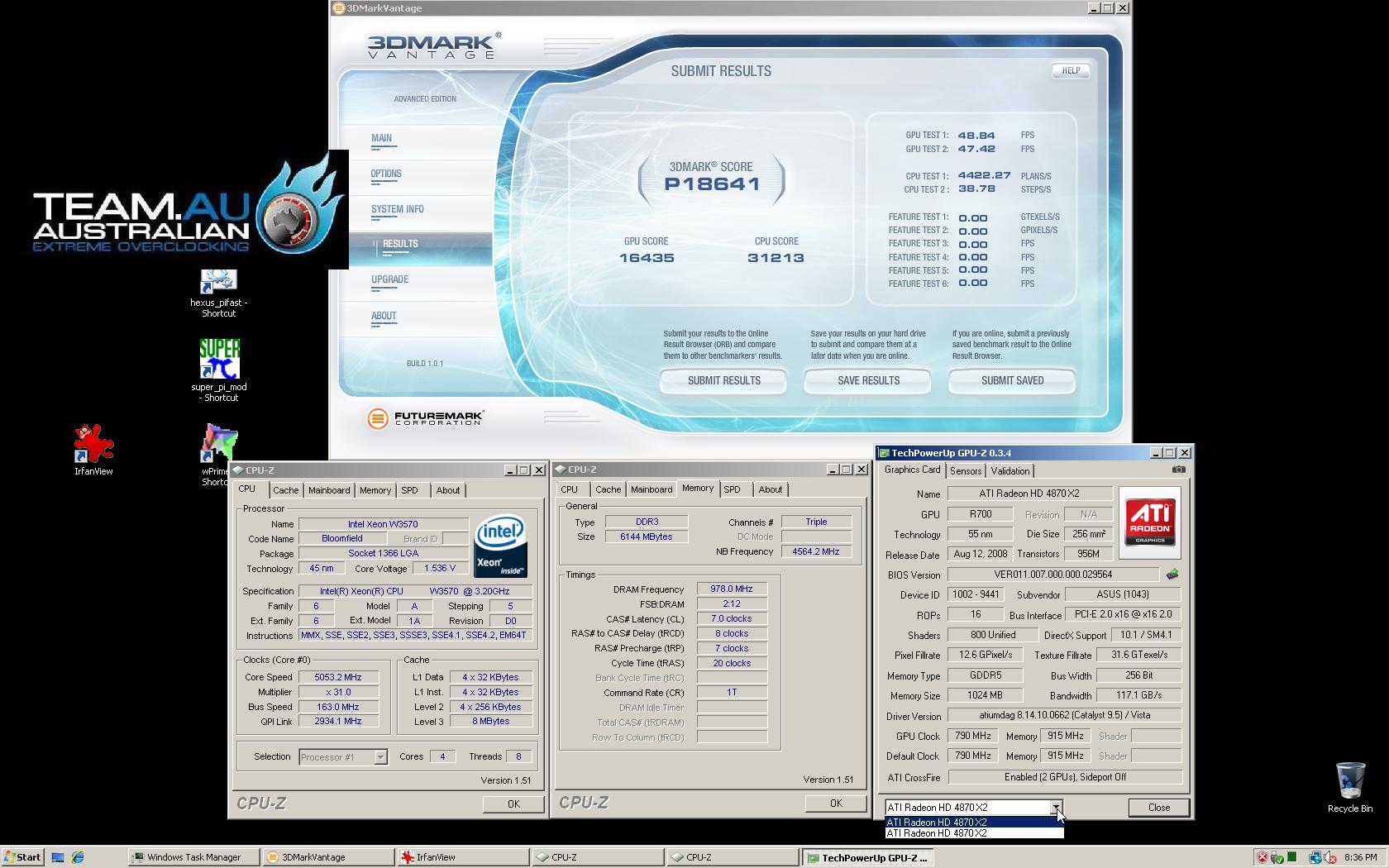Screen dimensions: 1389x868
Task: Click the HELP button in 3DMark
Action: click(x=1071, y=71)
